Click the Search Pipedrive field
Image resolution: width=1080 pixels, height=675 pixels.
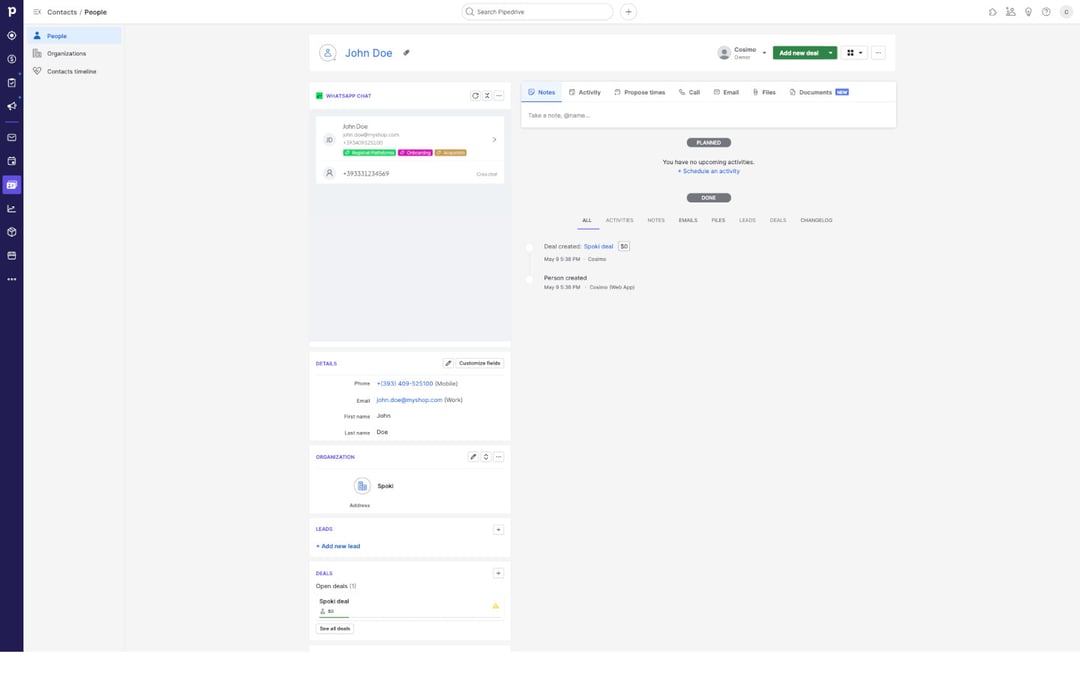click(x=537, y=11)
